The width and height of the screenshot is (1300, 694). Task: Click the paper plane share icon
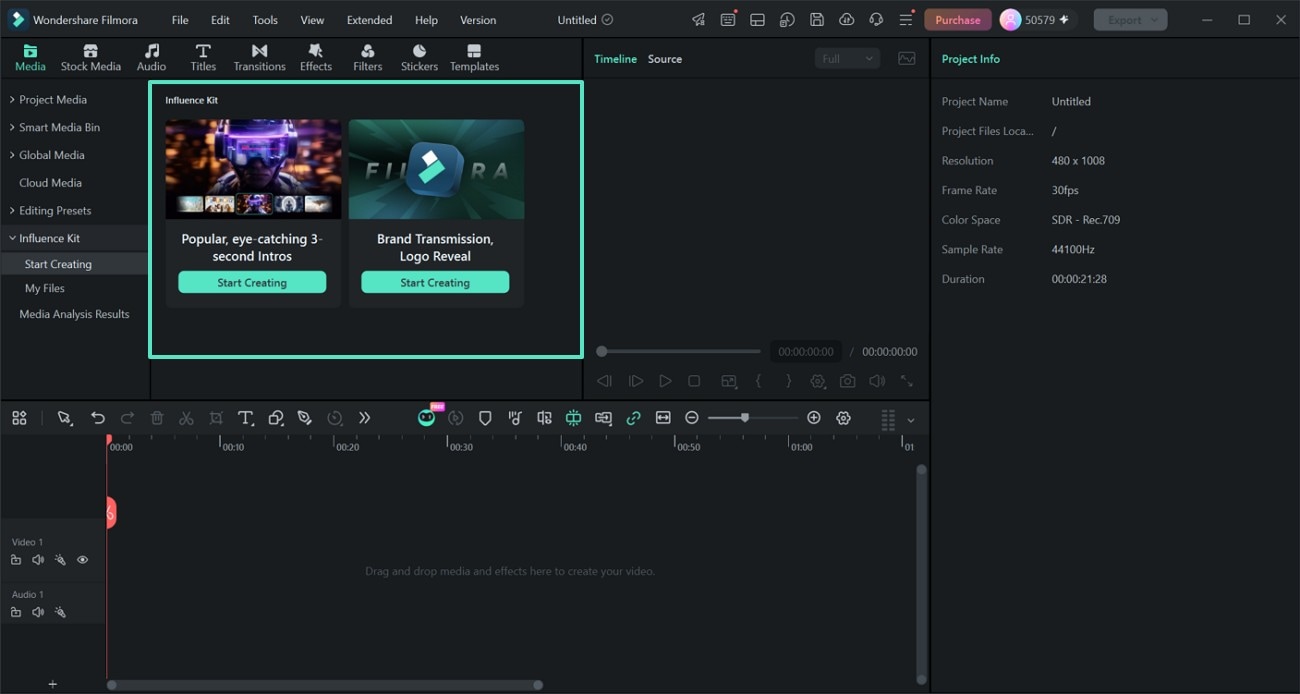[698, 20]
